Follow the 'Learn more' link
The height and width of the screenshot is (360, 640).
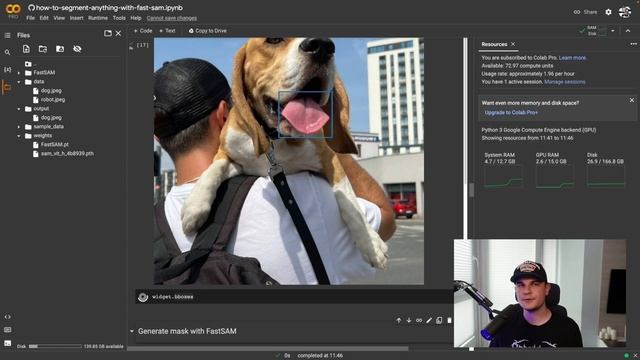(572, 58)
